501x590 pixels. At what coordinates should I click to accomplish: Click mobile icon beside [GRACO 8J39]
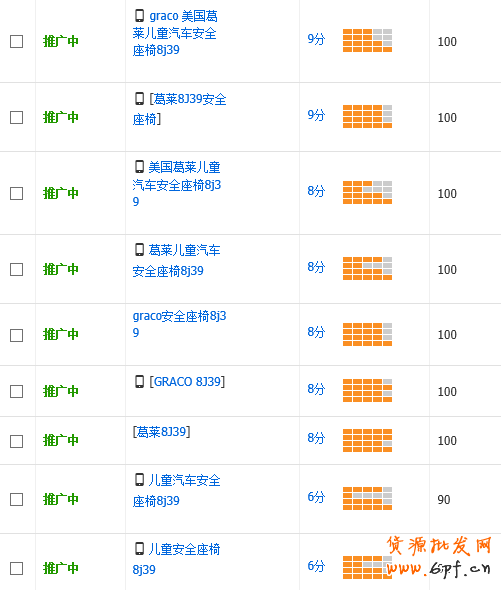(x=139, y=382)
